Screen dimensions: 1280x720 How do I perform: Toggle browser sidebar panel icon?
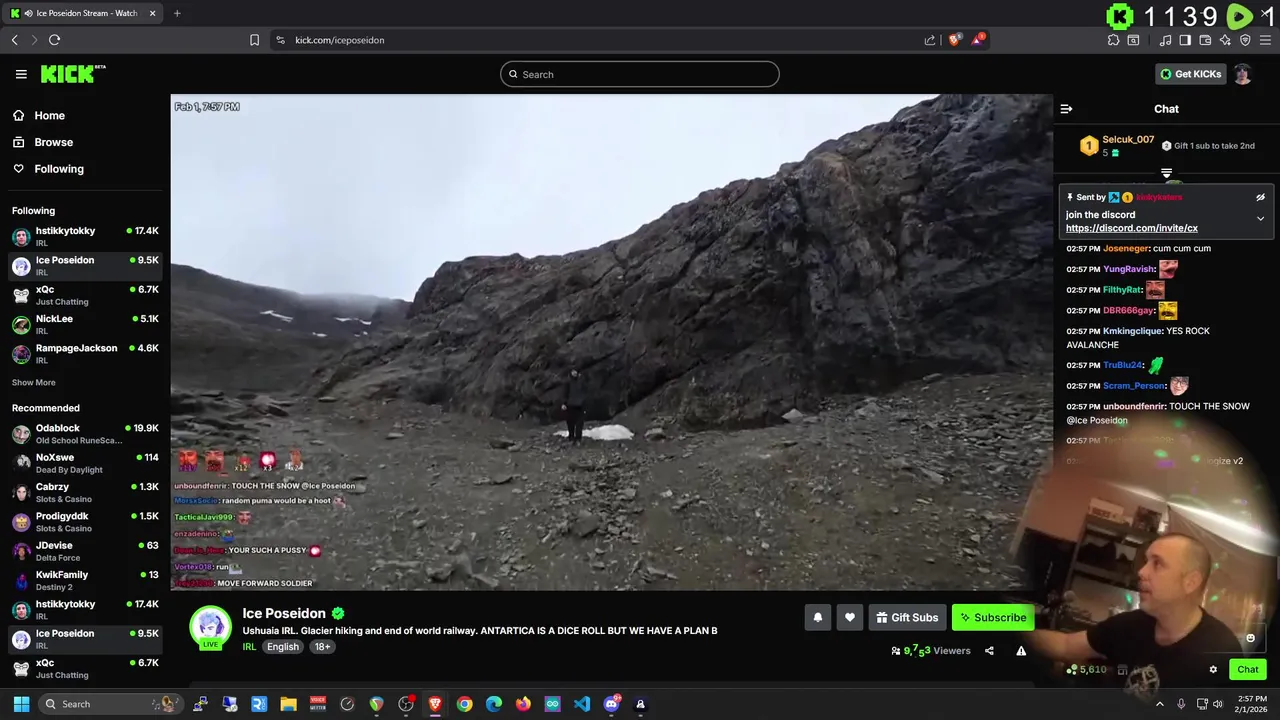[x=1185, y=40]
